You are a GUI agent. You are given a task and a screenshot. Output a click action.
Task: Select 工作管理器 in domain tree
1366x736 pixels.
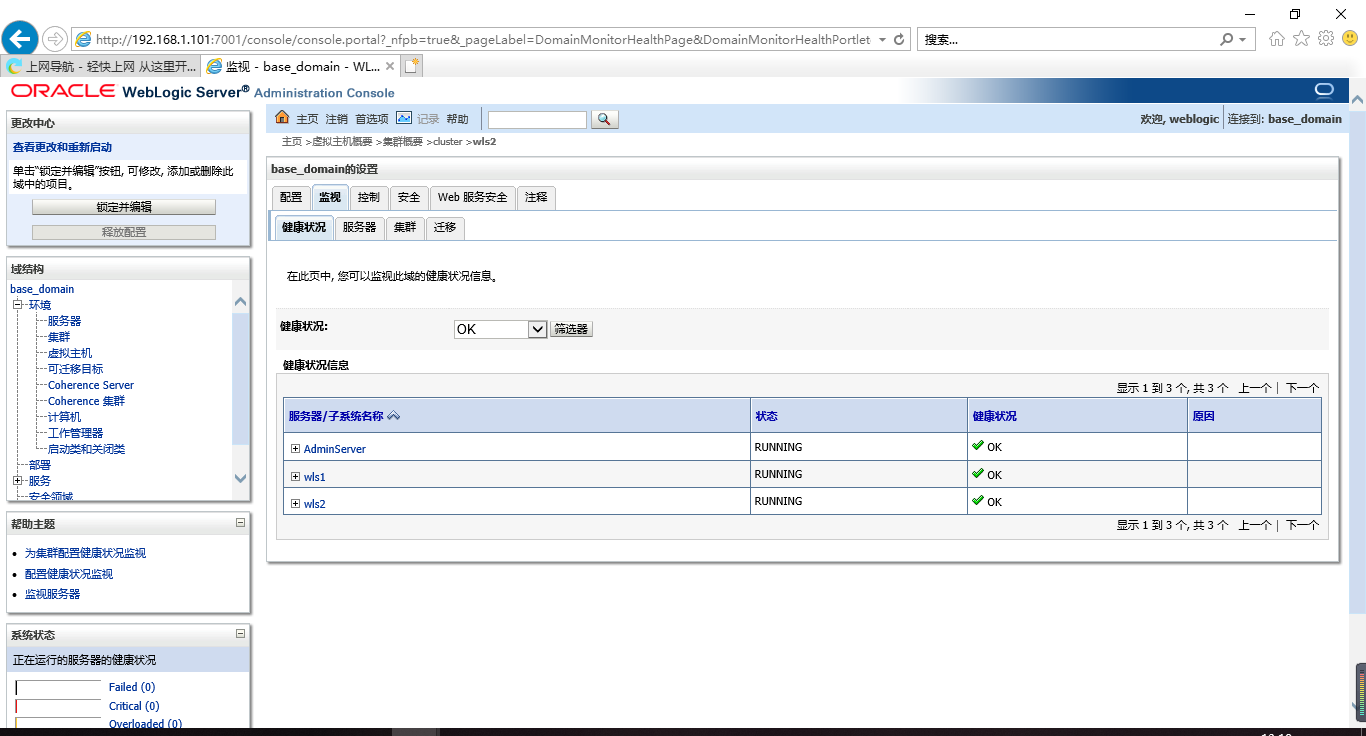(76, 433)
